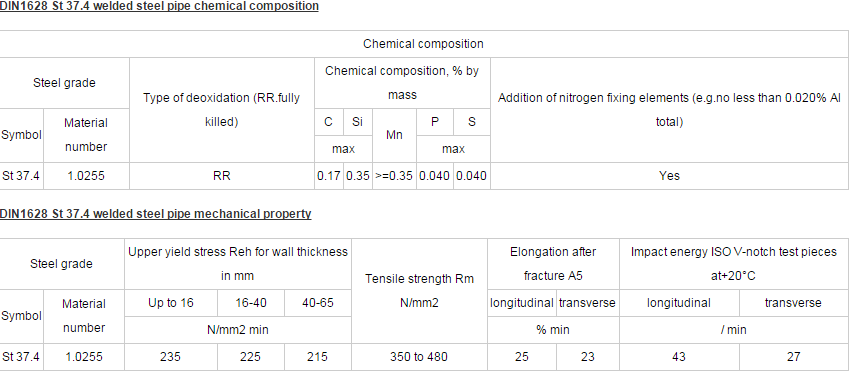853x373 pixels.
Task: Click the Si value 0.35 cell
Action: click(357, 176)
